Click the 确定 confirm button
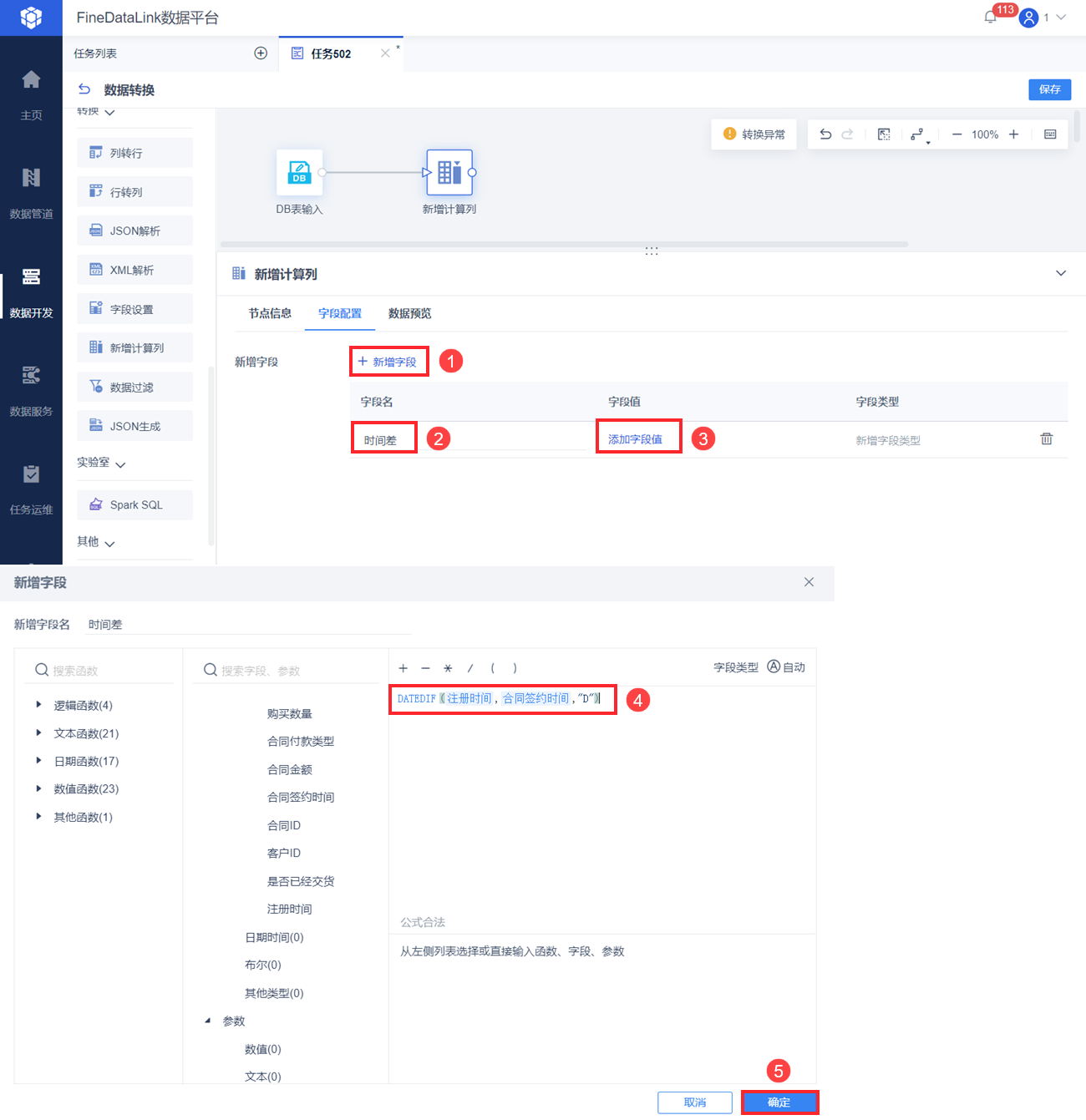Viewport: 1086px width, 1120px height. [779, 1102]
